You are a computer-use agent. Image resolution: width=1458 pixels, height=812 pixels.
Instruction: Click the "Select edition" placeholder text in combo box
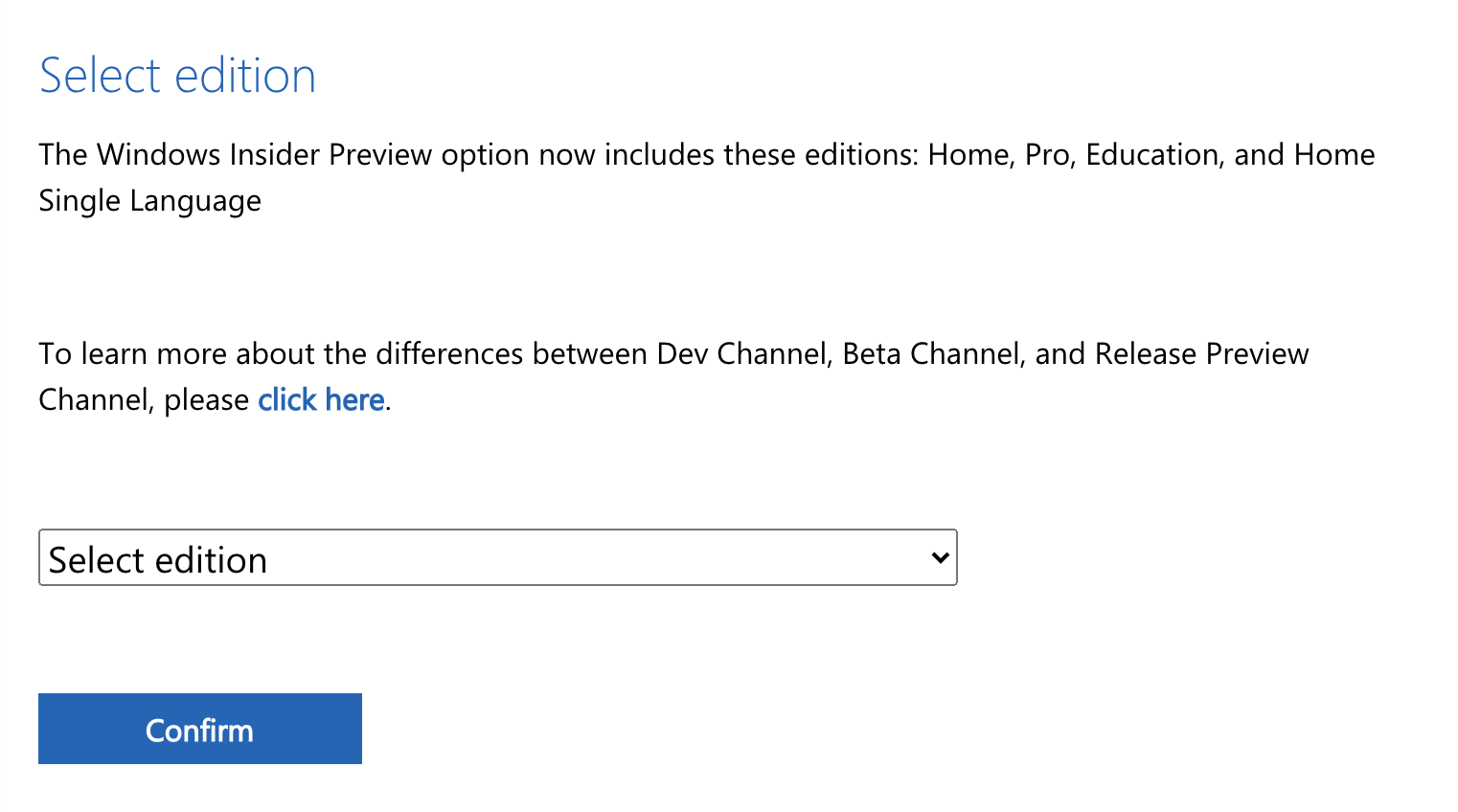point(158,560)
